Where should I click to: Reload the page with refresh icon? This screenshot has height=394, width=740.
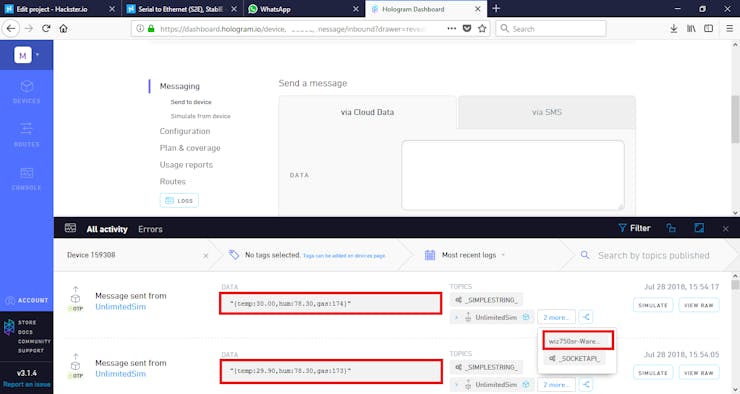point(46,28)
